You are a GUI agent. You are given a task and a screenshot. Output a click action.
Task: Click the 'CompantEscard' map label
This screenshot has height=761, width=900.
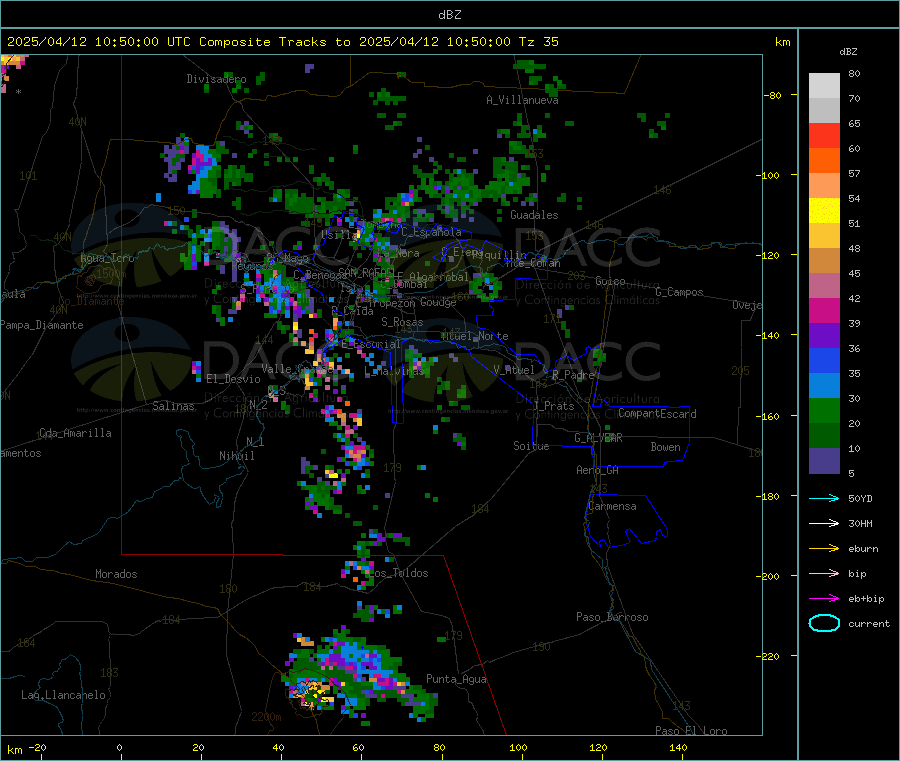tap(657, 413)
